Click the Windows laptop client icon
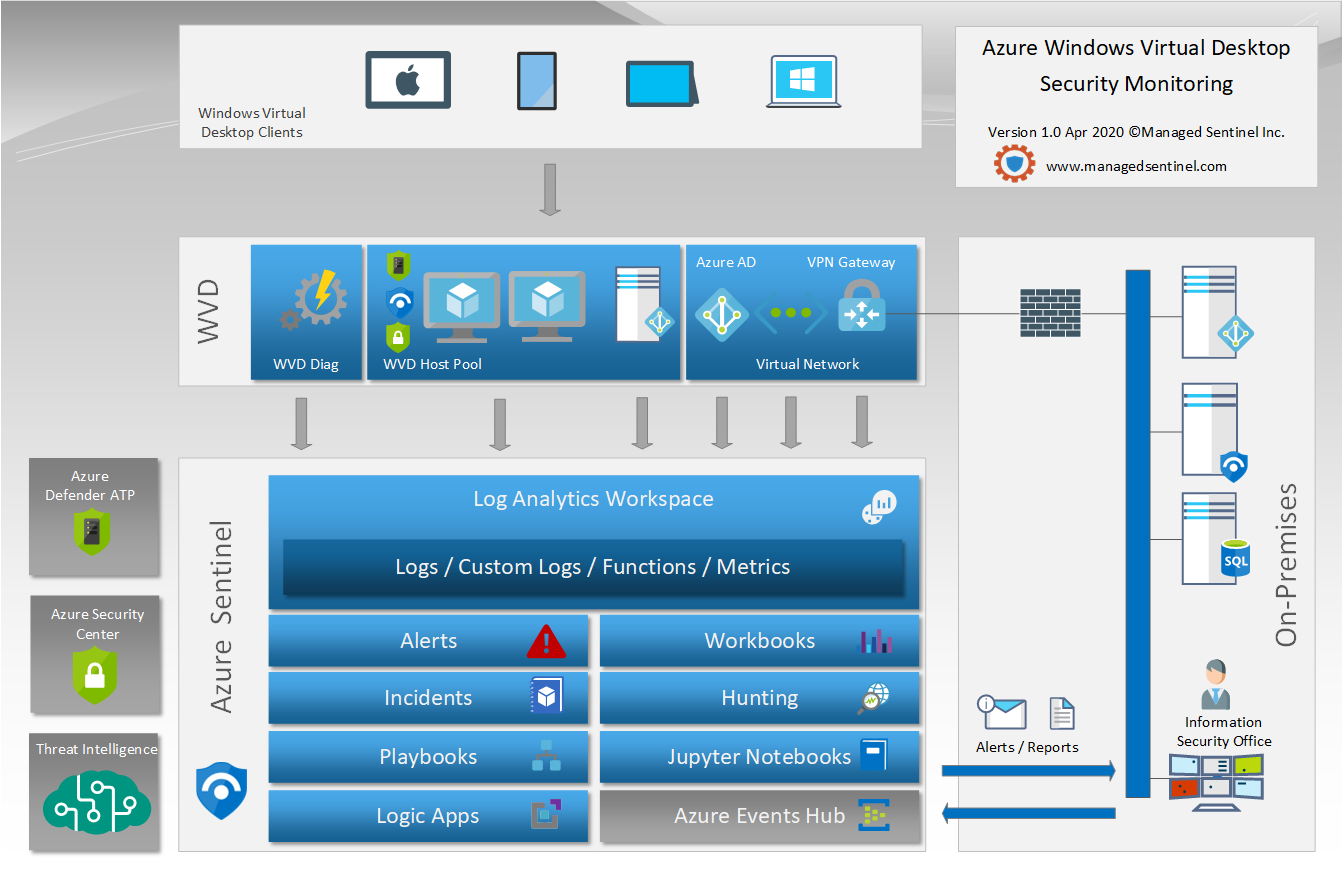Image resolution: width=1343 pixels, height=883 pixels. (x=804, y=82)
